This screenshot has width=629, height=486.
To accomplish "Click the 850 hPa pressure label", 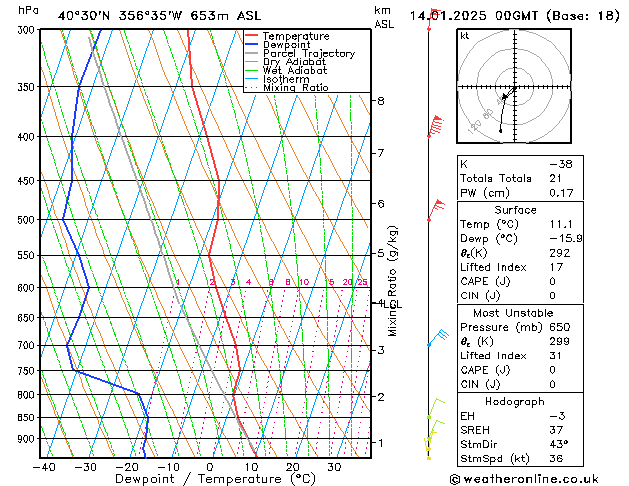I will [26, 417].
